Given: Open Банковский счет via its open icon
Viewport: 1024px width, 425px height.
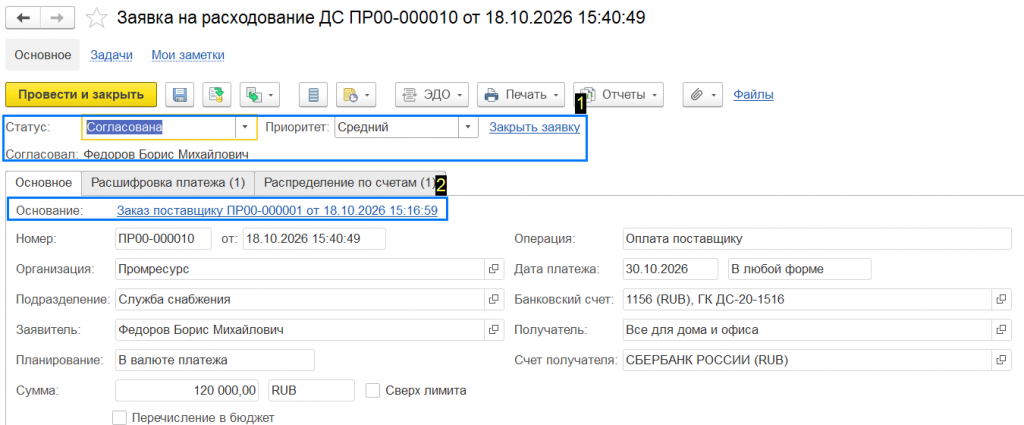Looking at the screenshot, I should [x=1001, y=299].
